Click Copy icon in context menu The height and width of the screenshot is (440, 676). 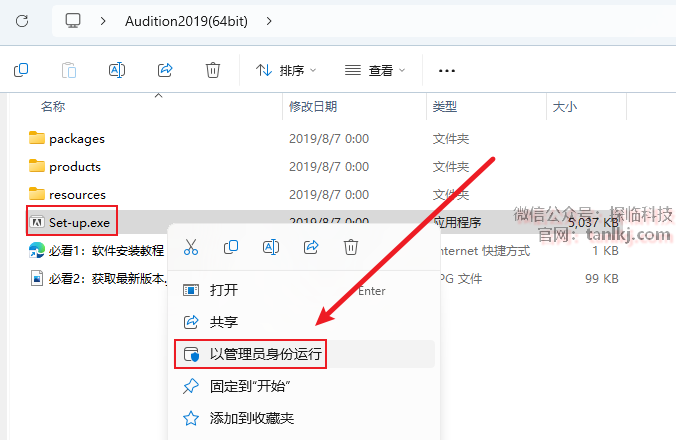pos(231,247)
